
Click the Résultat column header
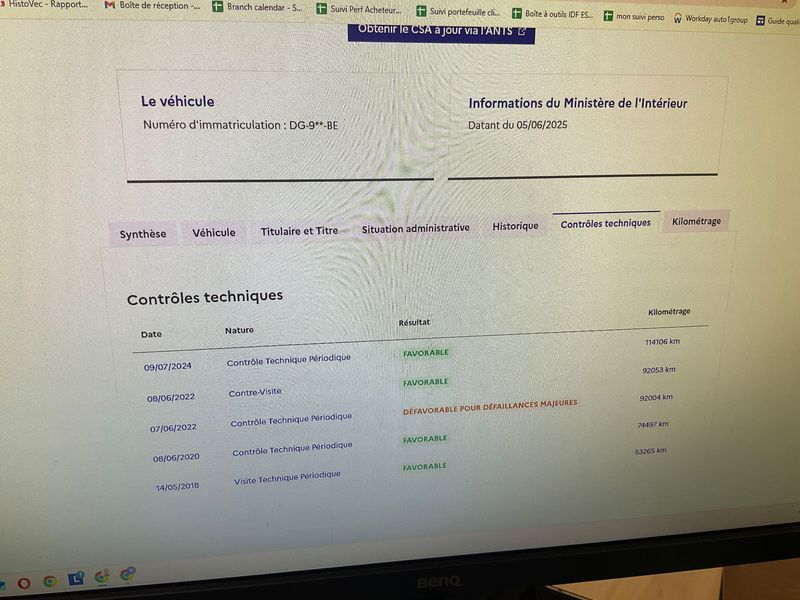(x=414, y=322)
